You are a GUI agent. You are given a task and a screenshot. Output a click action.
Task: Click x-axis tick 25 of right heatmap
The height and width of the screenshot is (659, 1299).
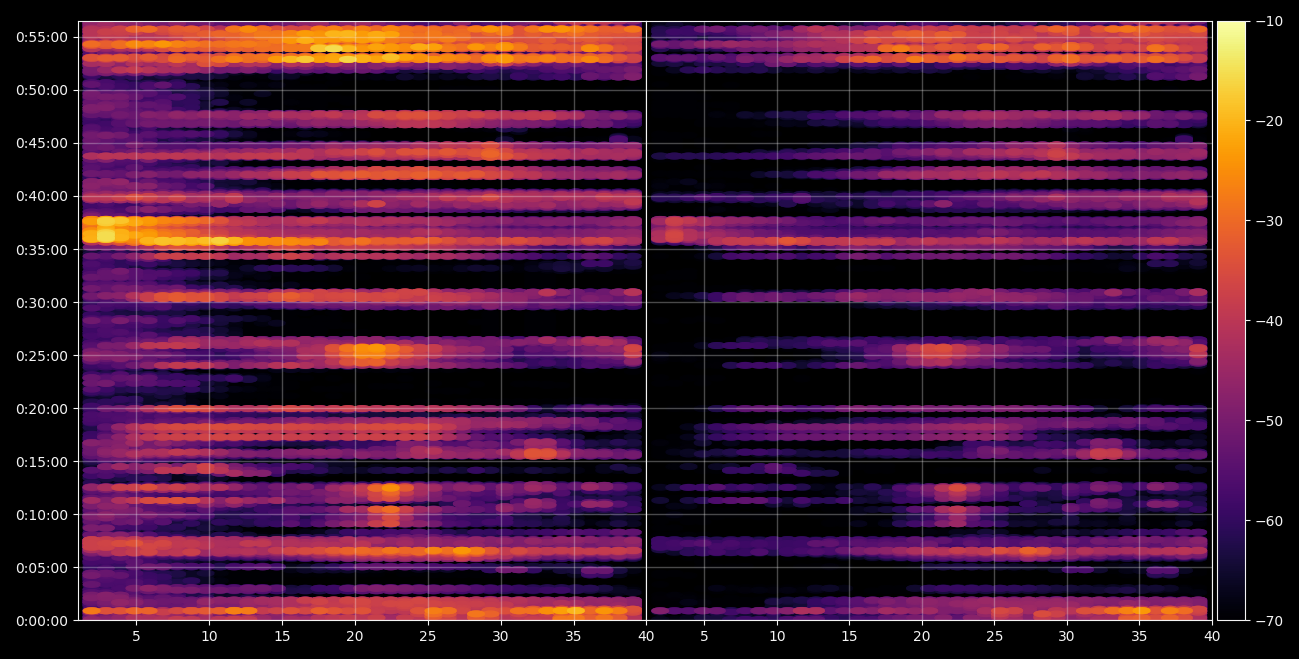pyautogui.click(x=994, y=636)
